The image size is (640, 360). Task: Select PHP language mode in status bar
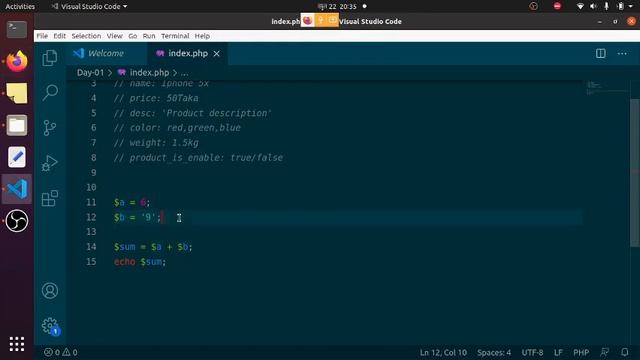pos(581,352)
